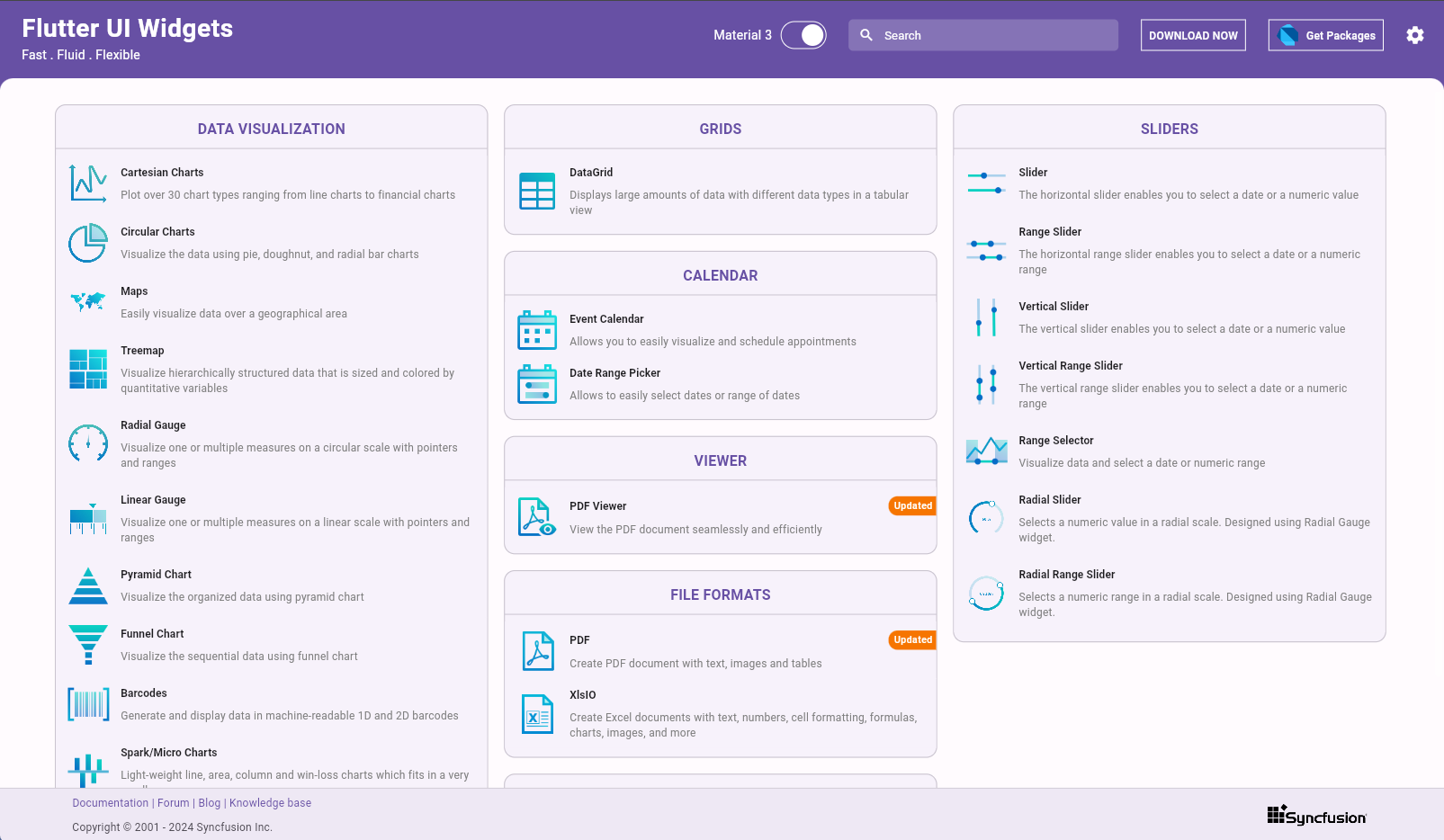Viewport: 1444px width, 840px height.
Task: Select the Pyramid Chart icon
Action: point(88,585)
